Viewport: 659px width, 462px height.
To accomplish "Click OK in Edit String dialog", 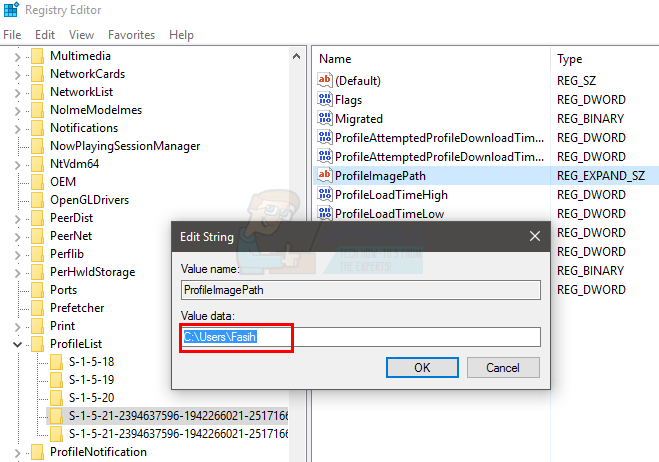I will [x=422, y=367].
